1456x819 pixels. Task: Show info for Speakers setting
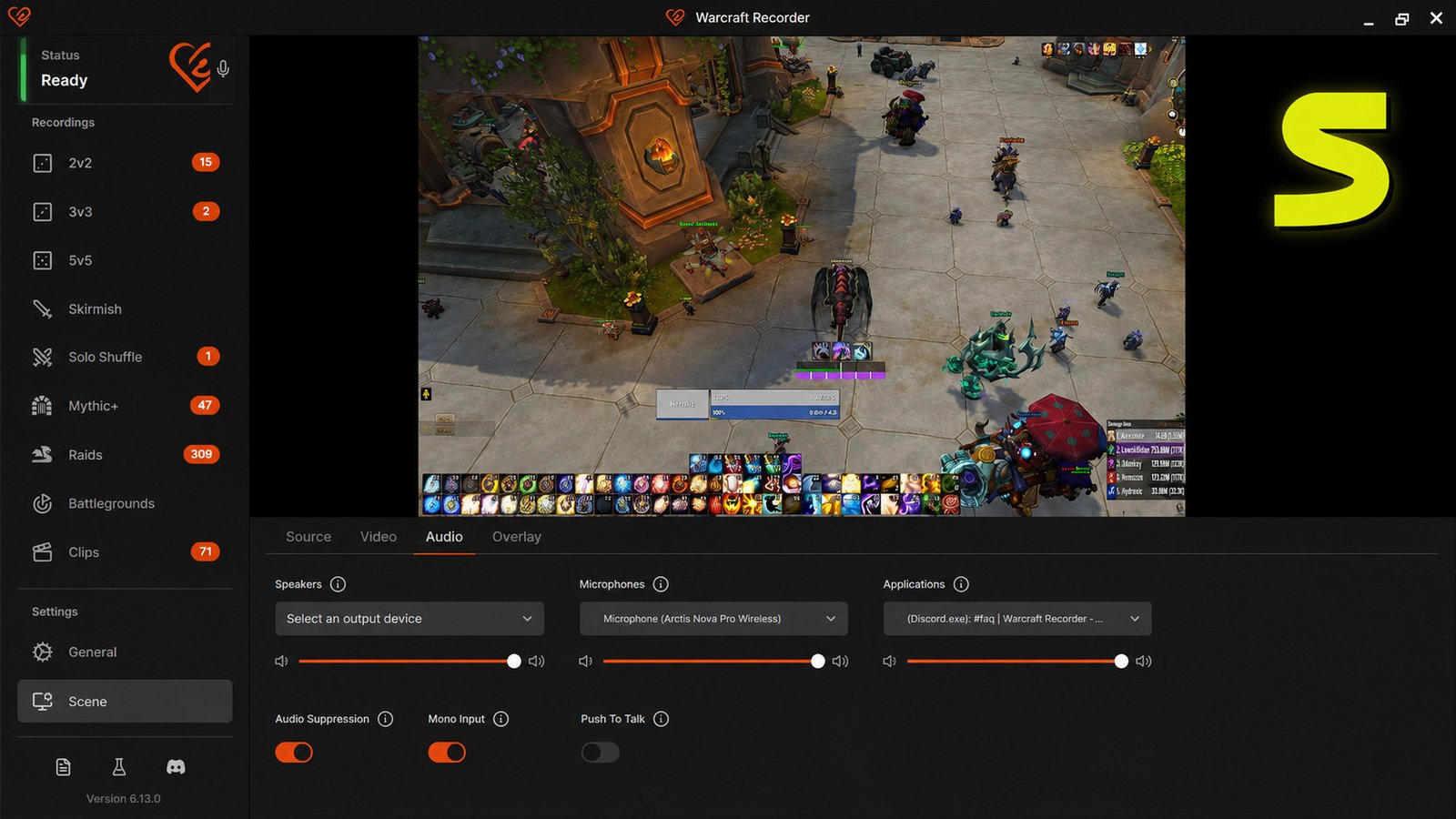pyautogui.click(x=338, y=584)
